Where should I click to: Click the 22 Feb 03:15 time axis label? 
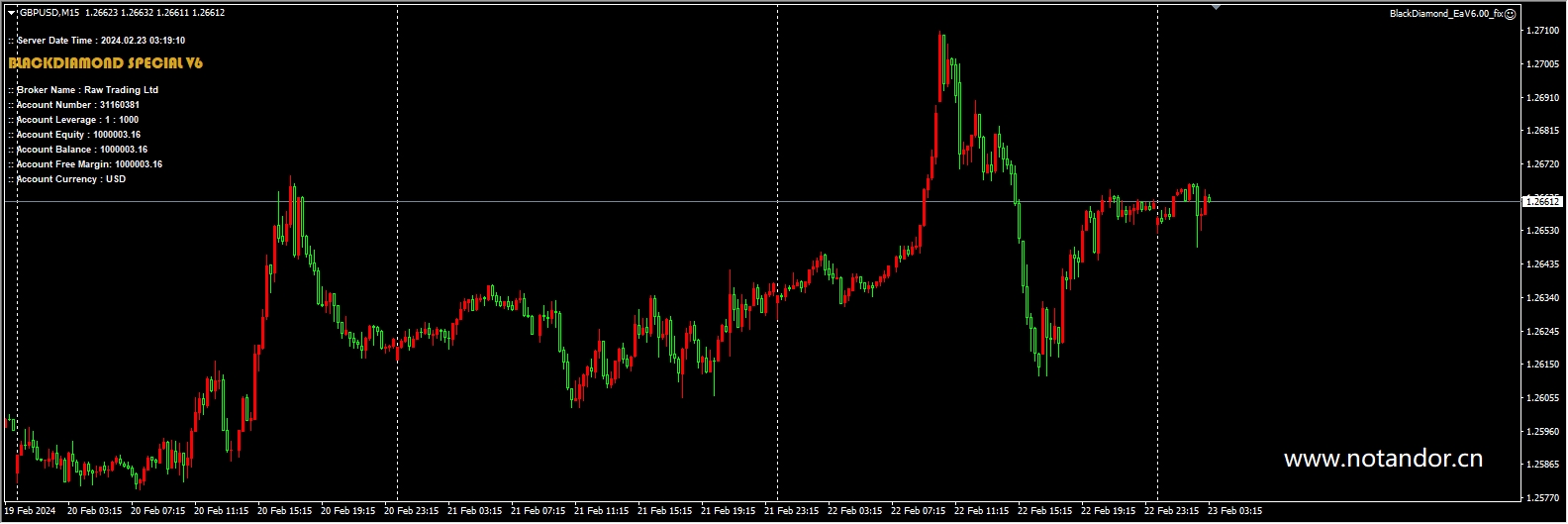coord(854,511)
